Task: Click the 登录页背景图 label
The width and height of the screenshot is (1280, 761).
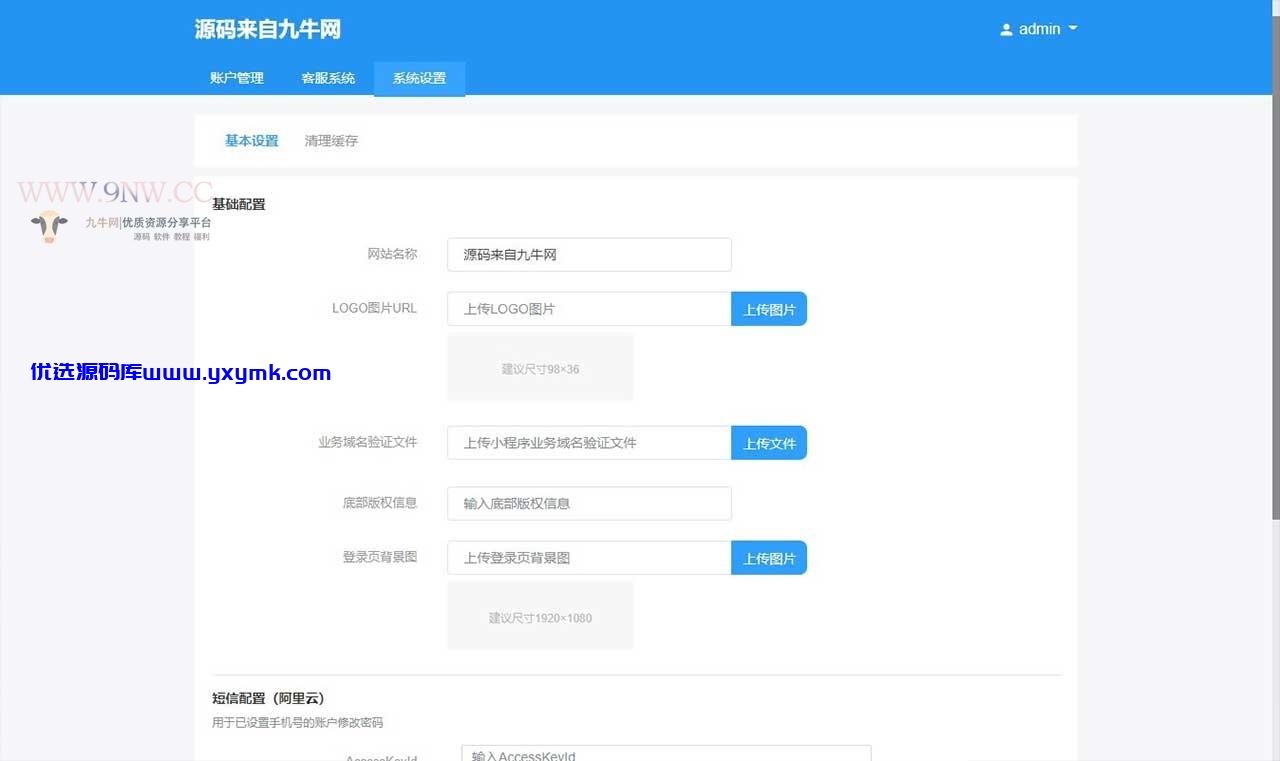Action: 379,557
